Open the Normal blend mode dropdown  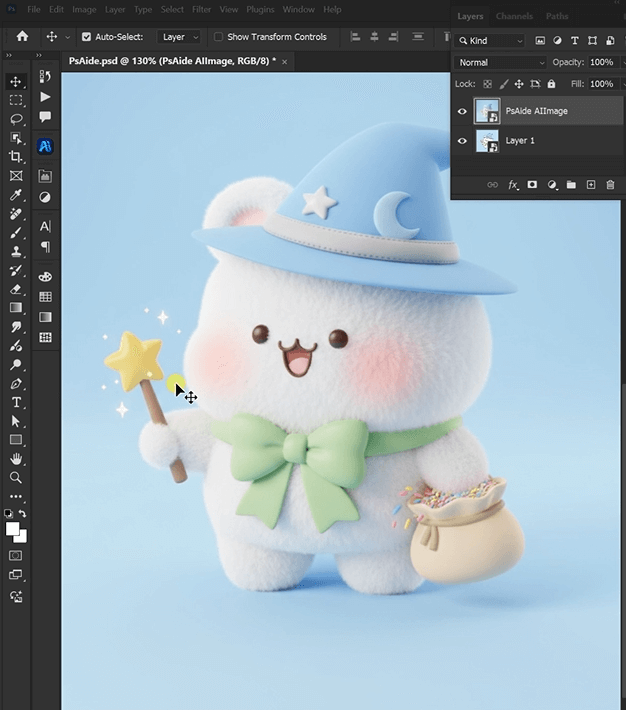[x=500, y=62]
